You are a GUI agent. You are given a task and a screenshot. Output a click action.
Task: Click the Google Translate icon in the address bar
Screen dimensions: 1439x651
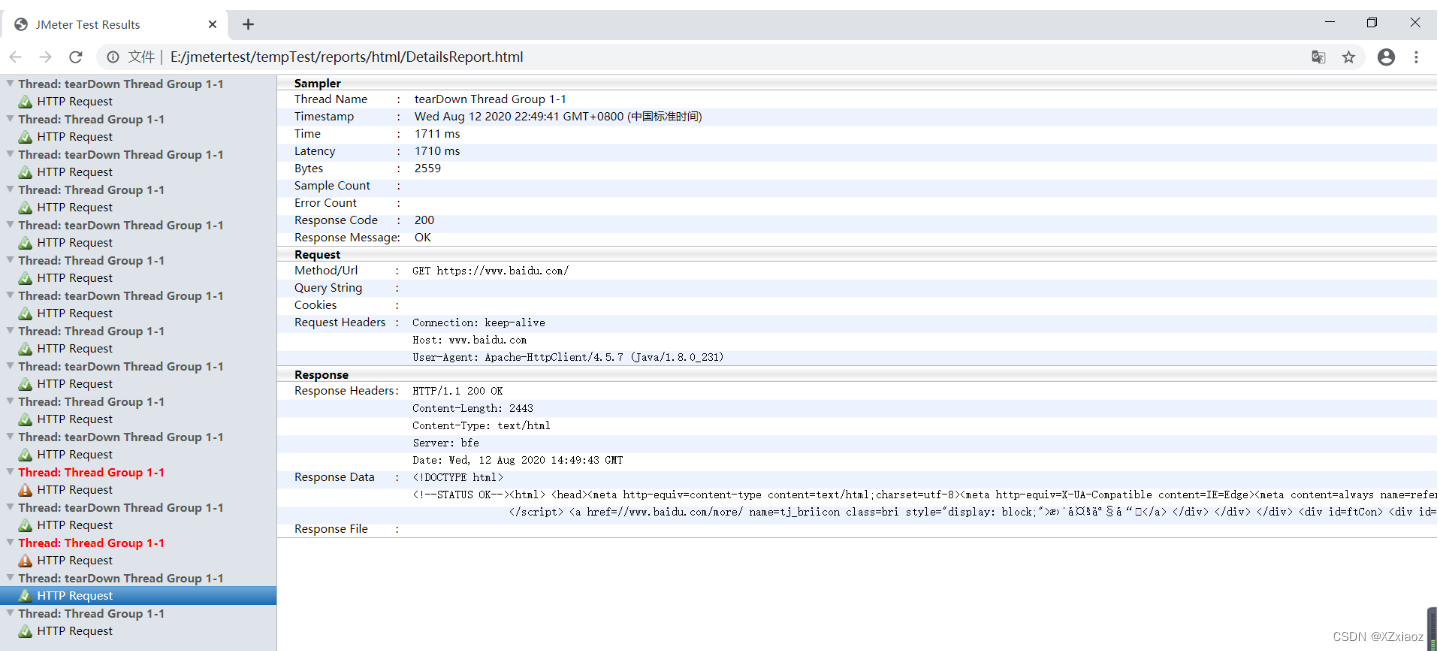pos(1318,57)
